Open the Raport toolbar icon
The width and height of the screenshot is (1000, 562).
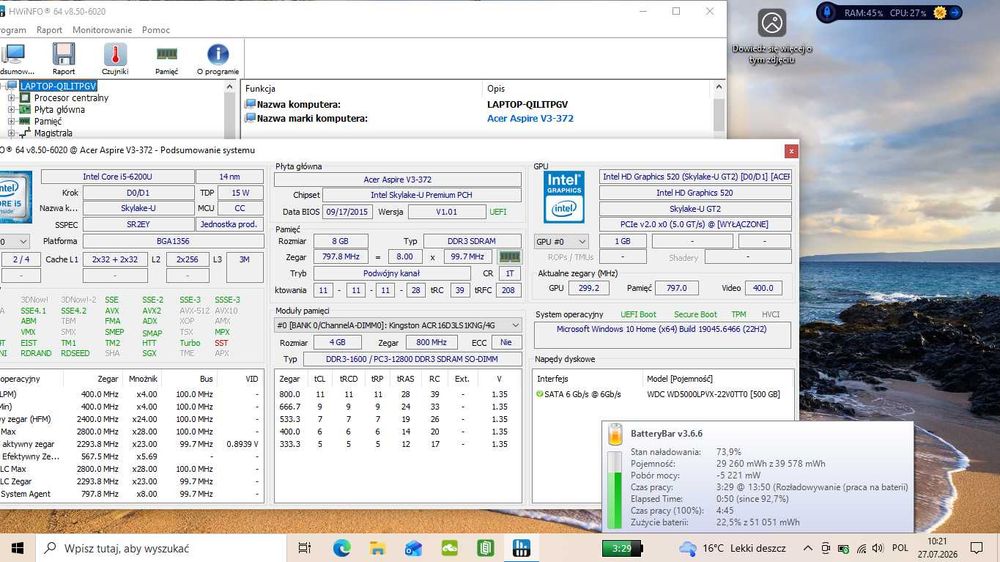tap(63, 59)
